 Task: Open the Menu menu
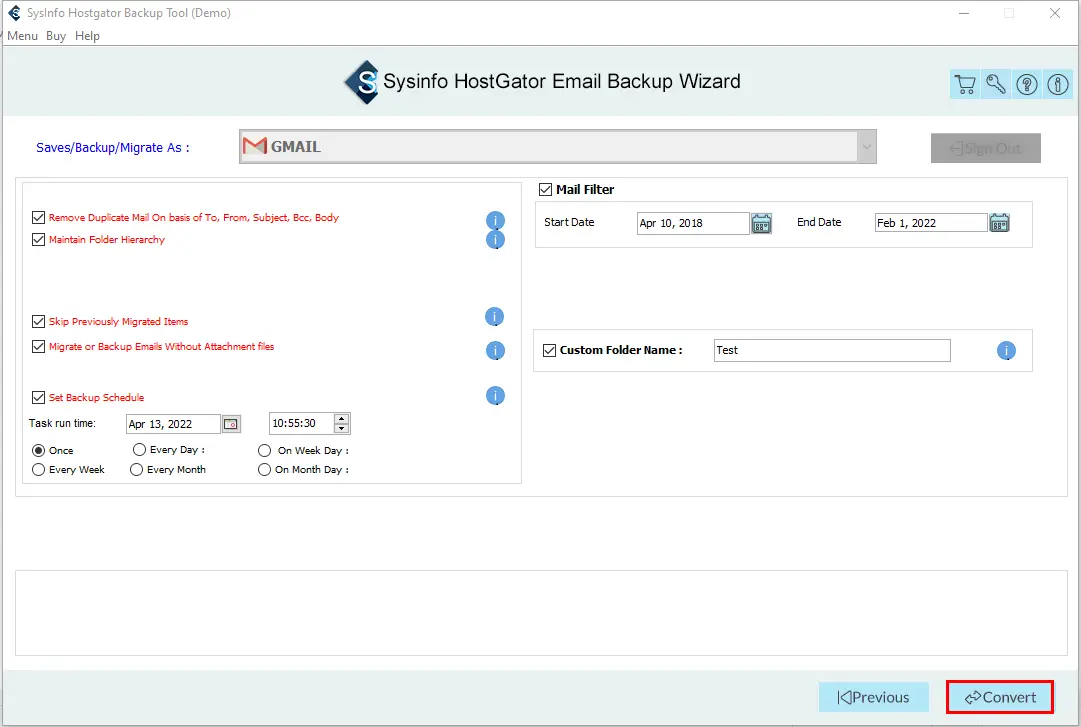(x=22, y=36)
